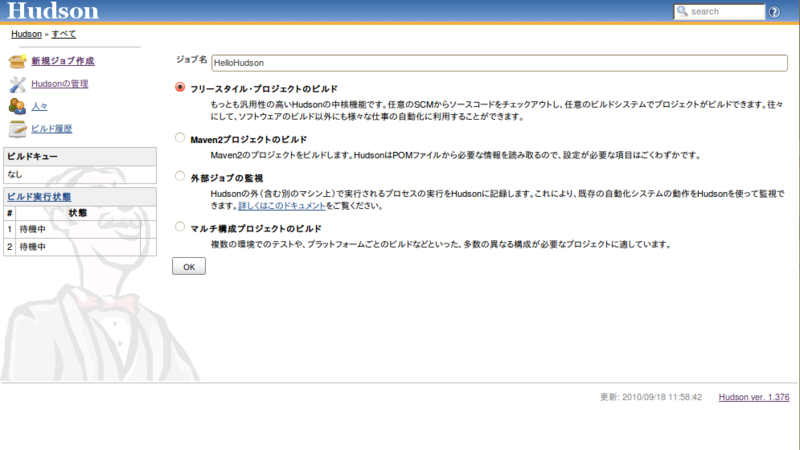Click the Hudson management tools icon
Viewport: 800px width, 450px height.
pyautogui.click(x=17, y=84)
